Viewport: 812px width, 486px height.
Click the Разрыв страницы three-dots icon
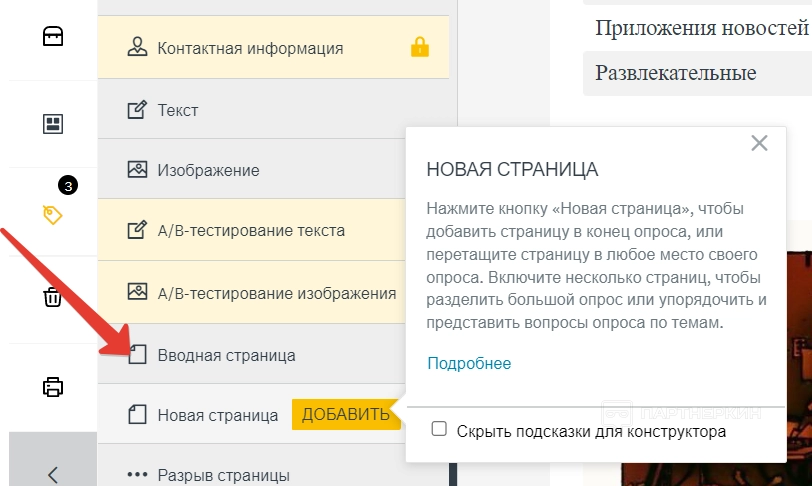137,474
